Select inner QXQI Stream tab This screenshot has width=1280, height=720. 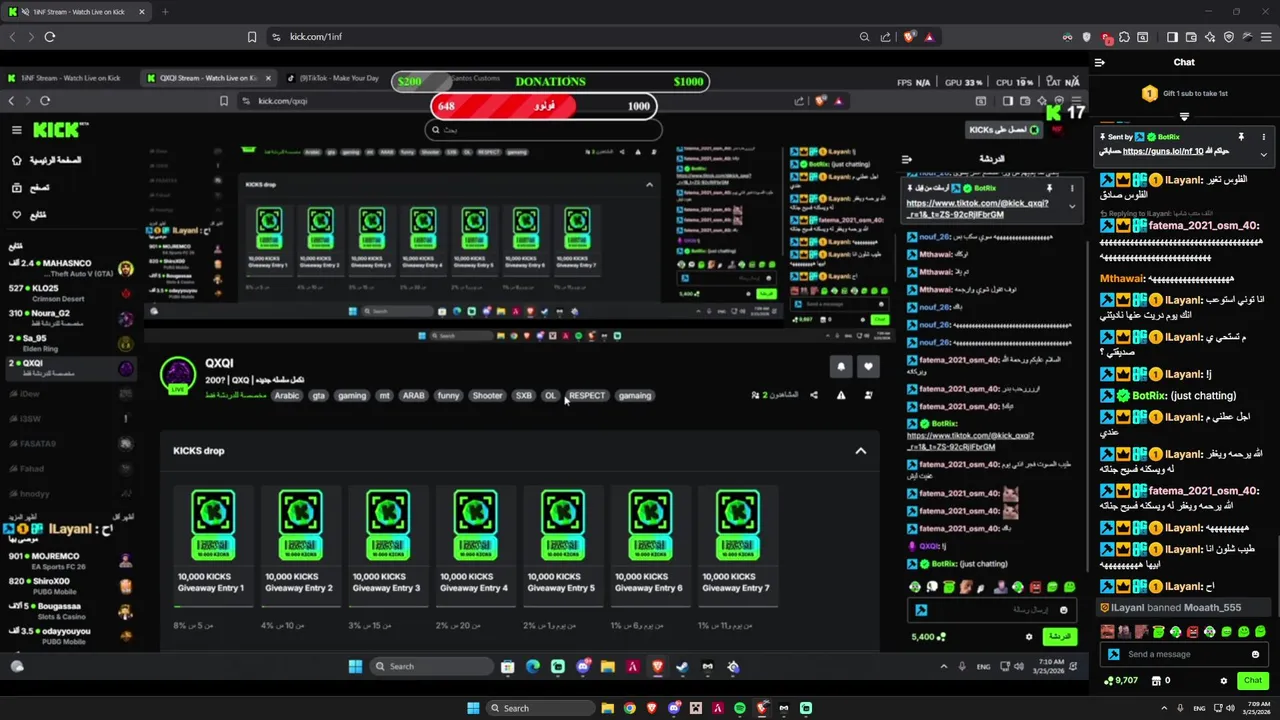pos(207,78)
